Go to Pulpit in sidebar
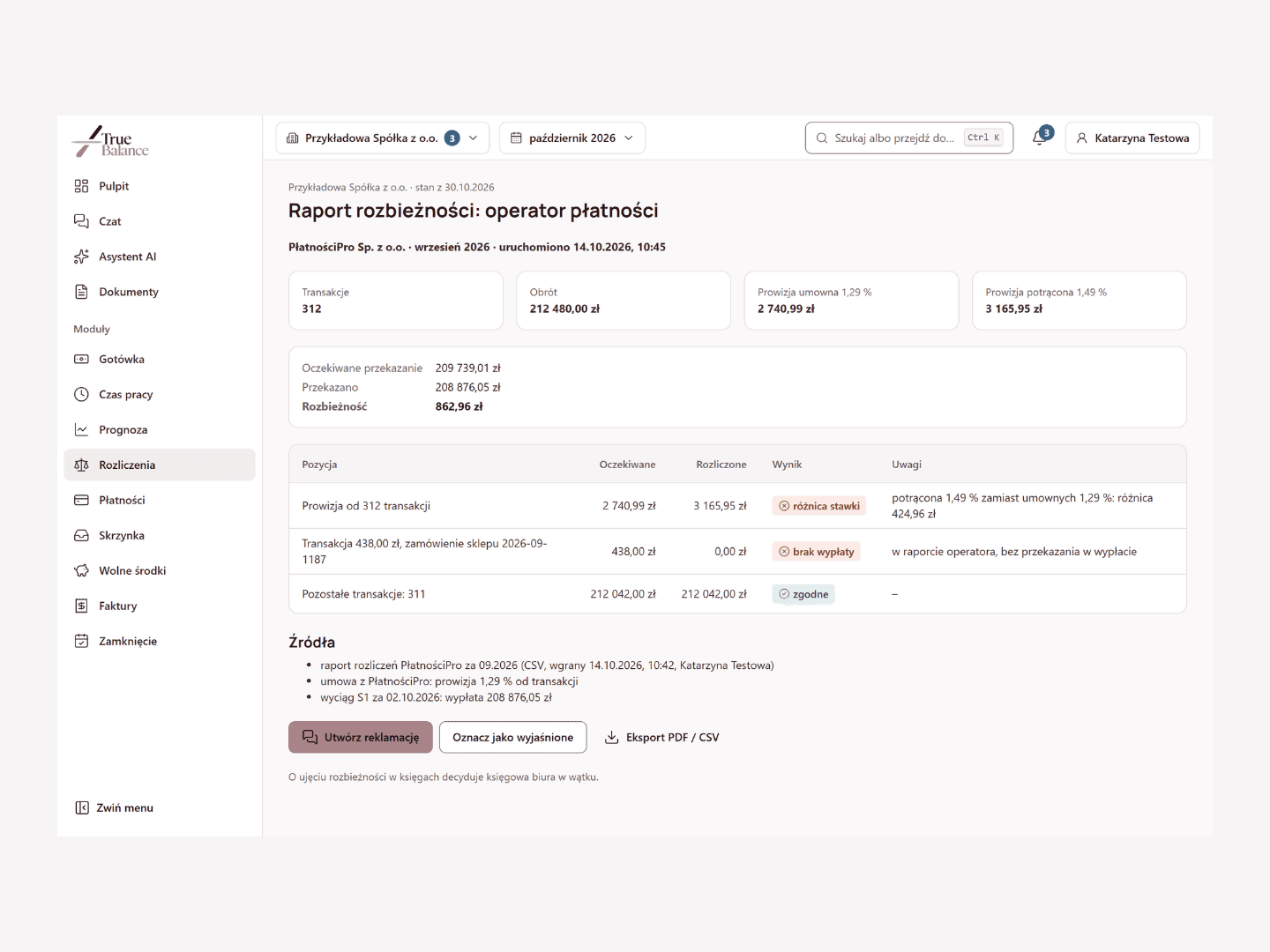1270x952 pixels. [x=160, y=186]
